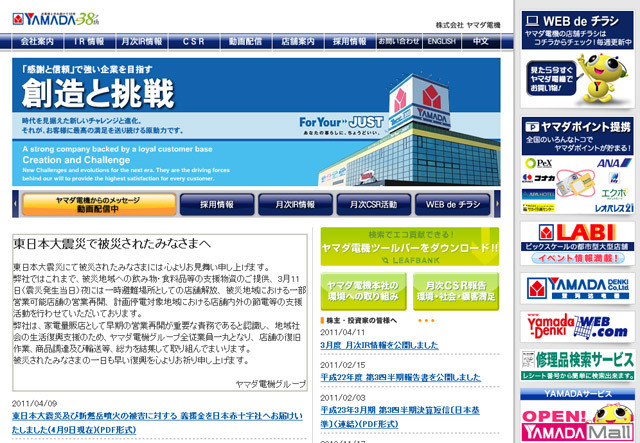Image resolution: width=640 pixels, height=443 pixels.
Task: Click the ANA partner logo
Action: point(614,163)
